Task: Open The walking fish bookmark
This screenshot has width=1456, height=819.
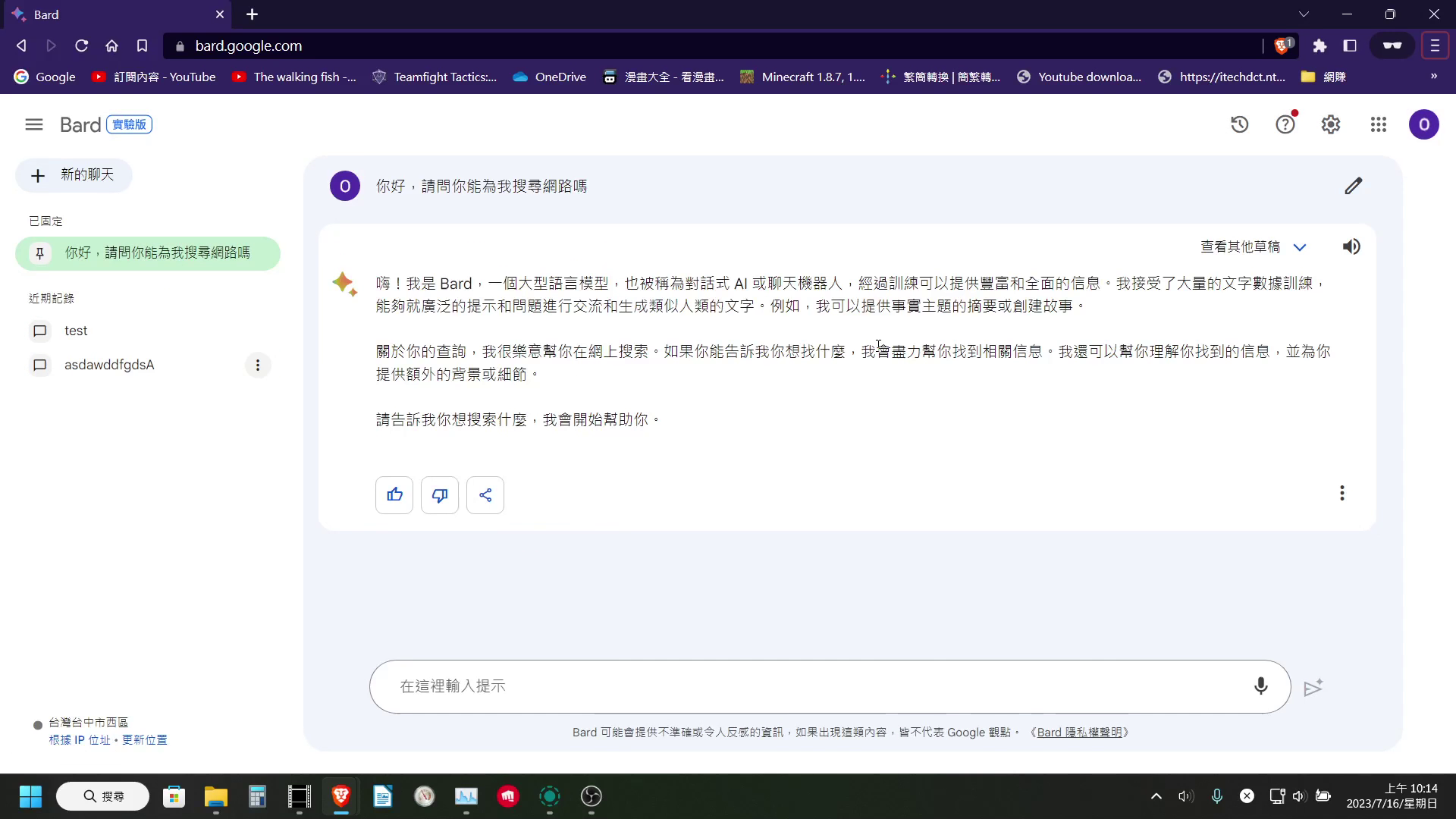Action: click(x=294, y=77)
